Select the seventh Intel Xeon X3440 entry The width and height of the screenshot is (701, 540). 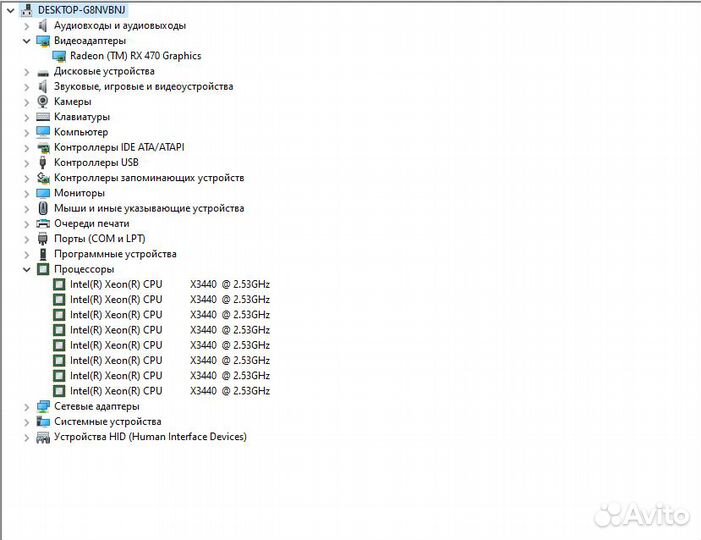coord(170,375)
